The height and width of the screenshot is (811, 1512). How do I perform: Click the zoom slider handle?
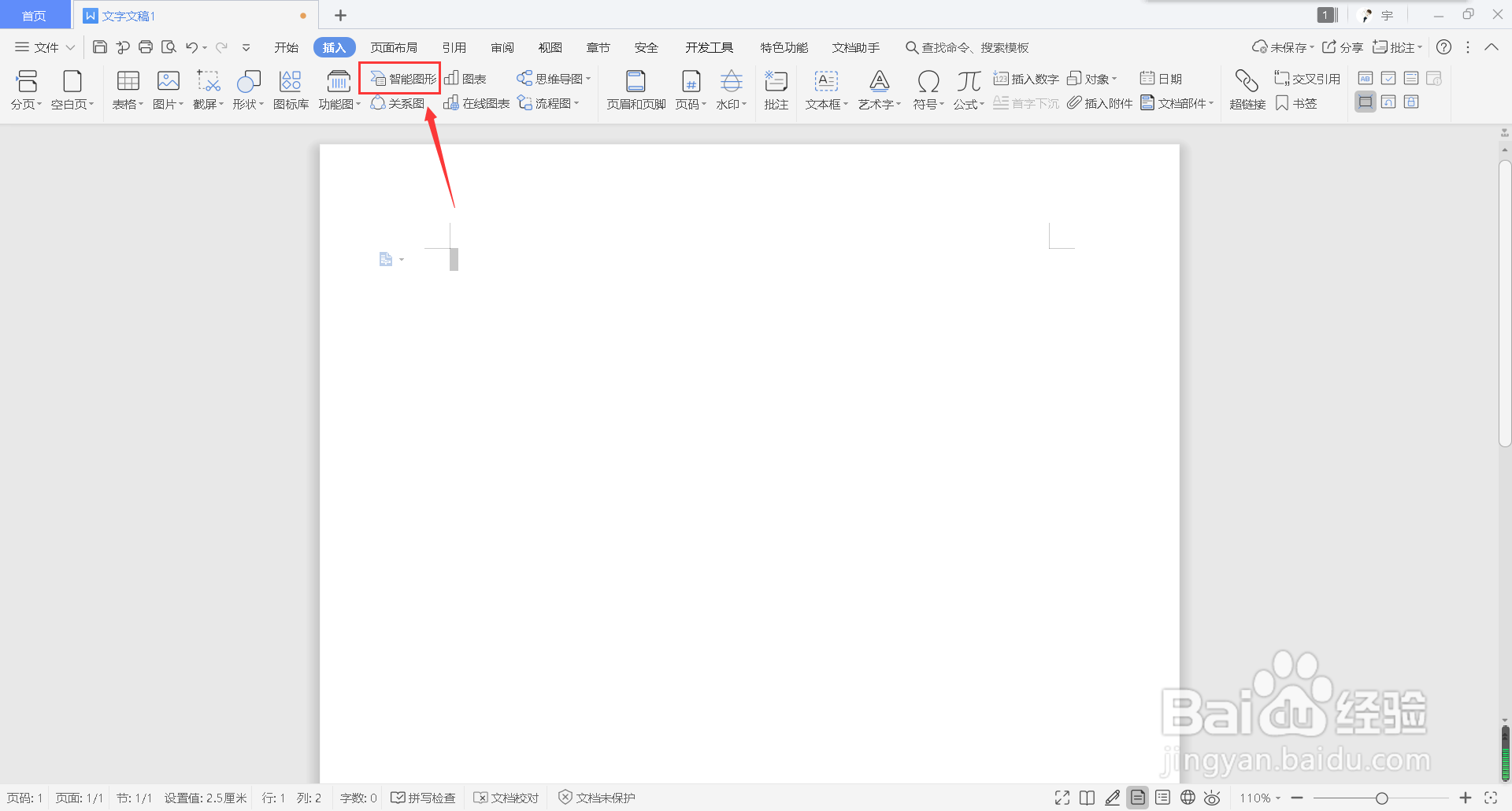tap(1381, 798)
